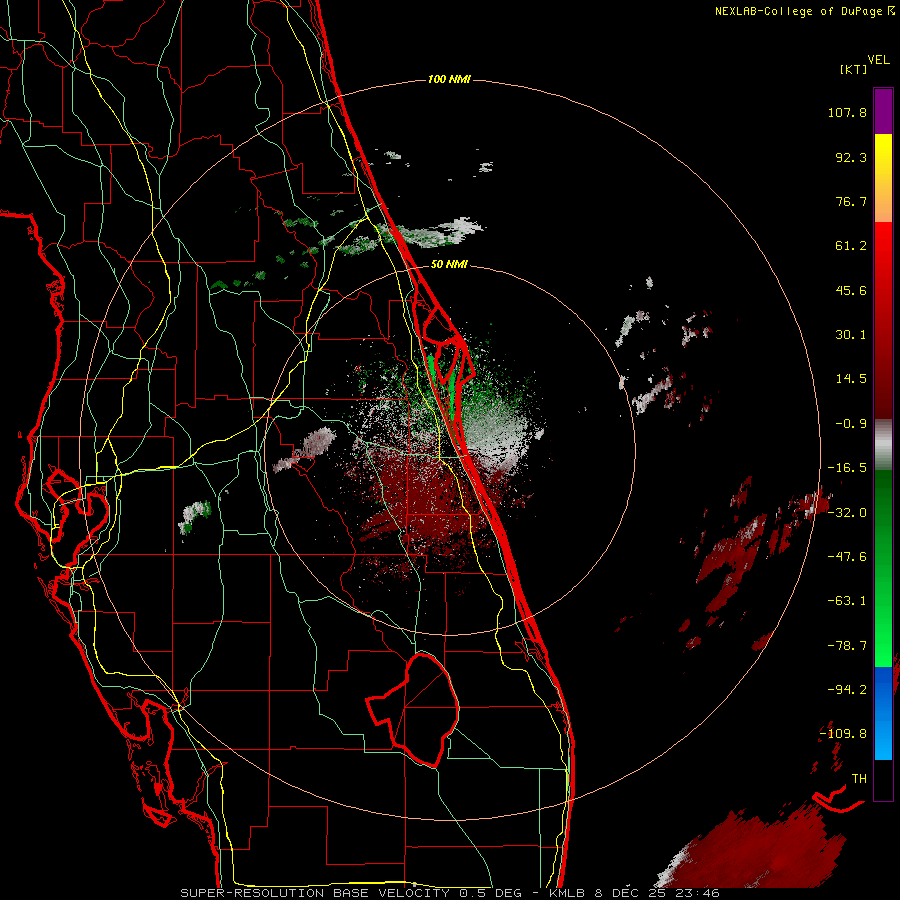Click the 92.3 velocity scale value
The width and height of the screenshot is (900, 900).
pyautogui.click(x=851, y=157)
